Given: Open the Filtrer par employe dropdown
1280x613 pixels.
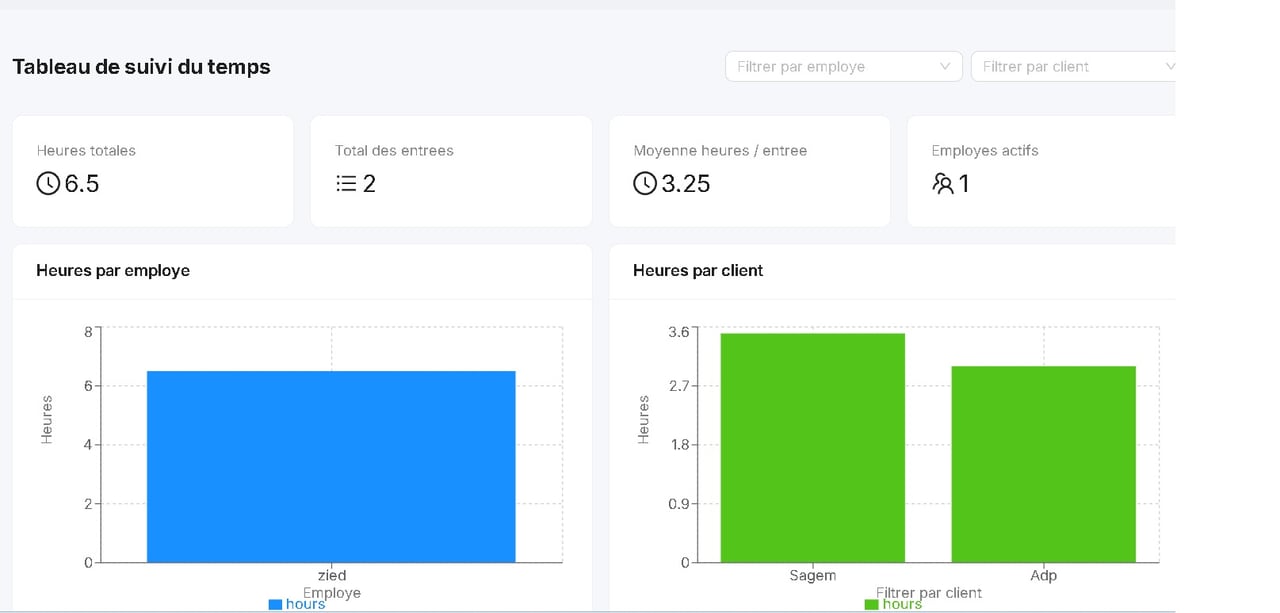Looking at the screenshot, I should [843, 66].
